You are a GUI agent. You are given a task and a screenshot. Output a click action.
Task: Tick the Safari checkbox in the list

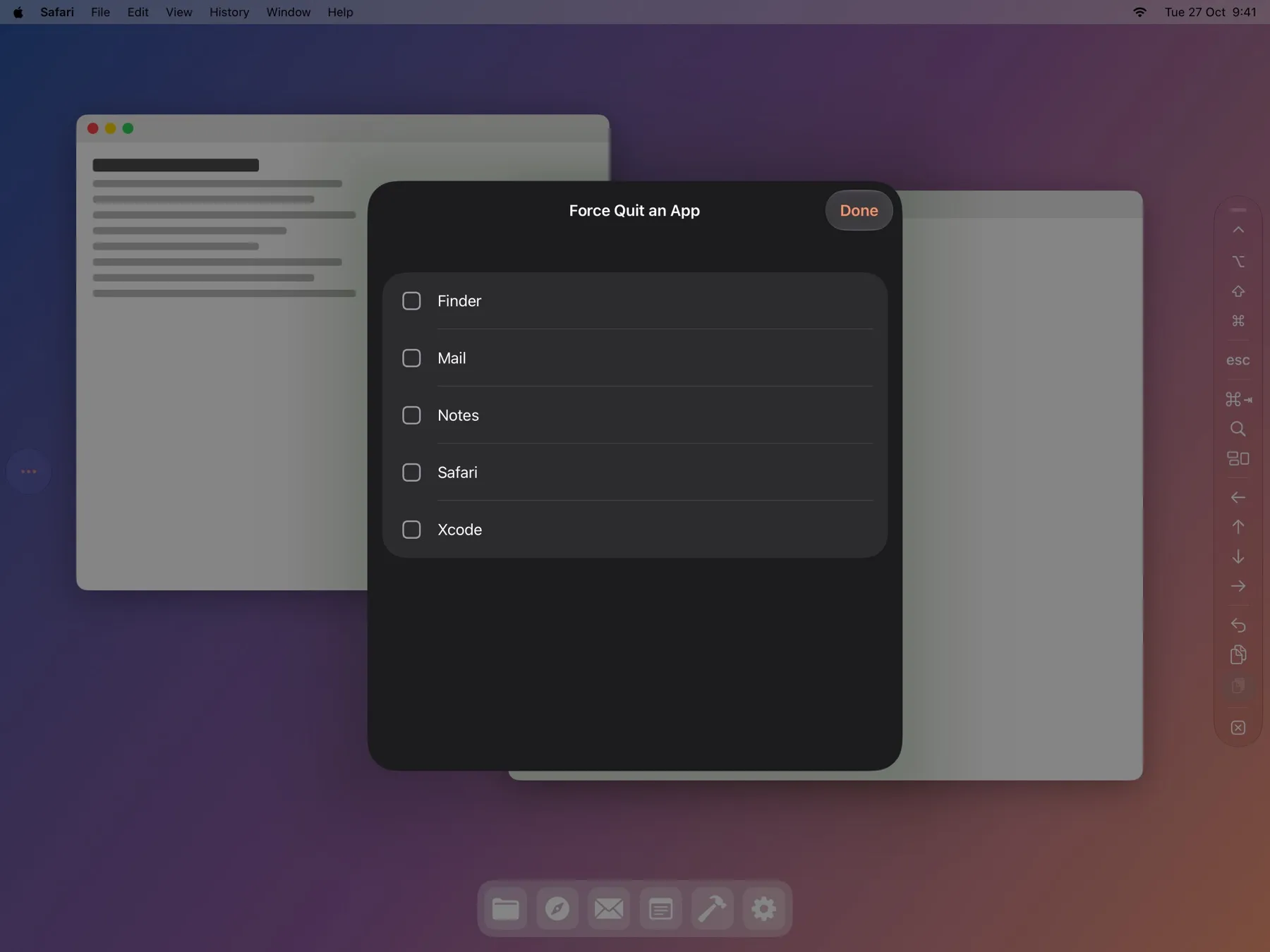click(x=411, y=472)
